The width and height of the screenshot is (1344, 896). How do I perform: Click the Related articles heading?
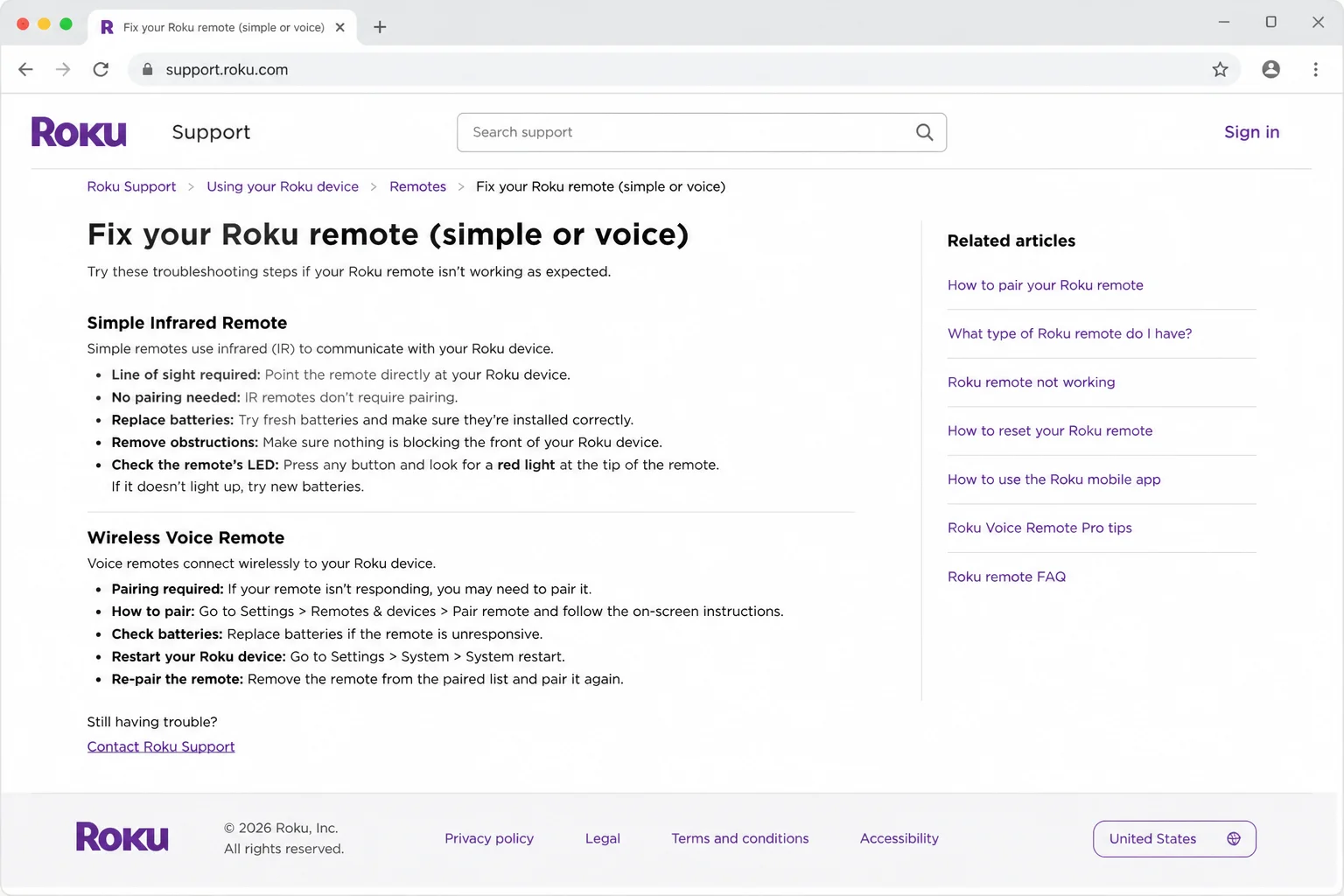click(x=1011, y=241)
